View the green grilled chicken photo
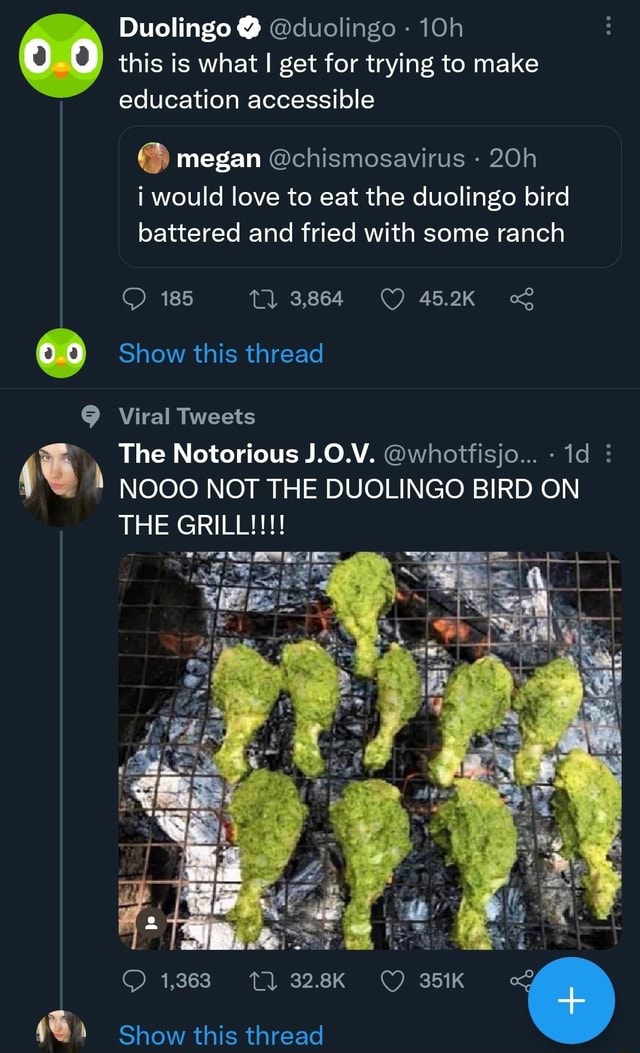This screenshot has height=1053, width=640. (370, 750)
